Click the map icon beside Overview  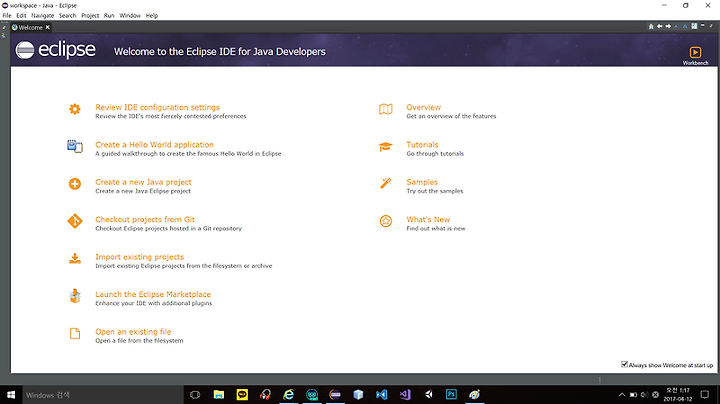click(x=386, y=109)
